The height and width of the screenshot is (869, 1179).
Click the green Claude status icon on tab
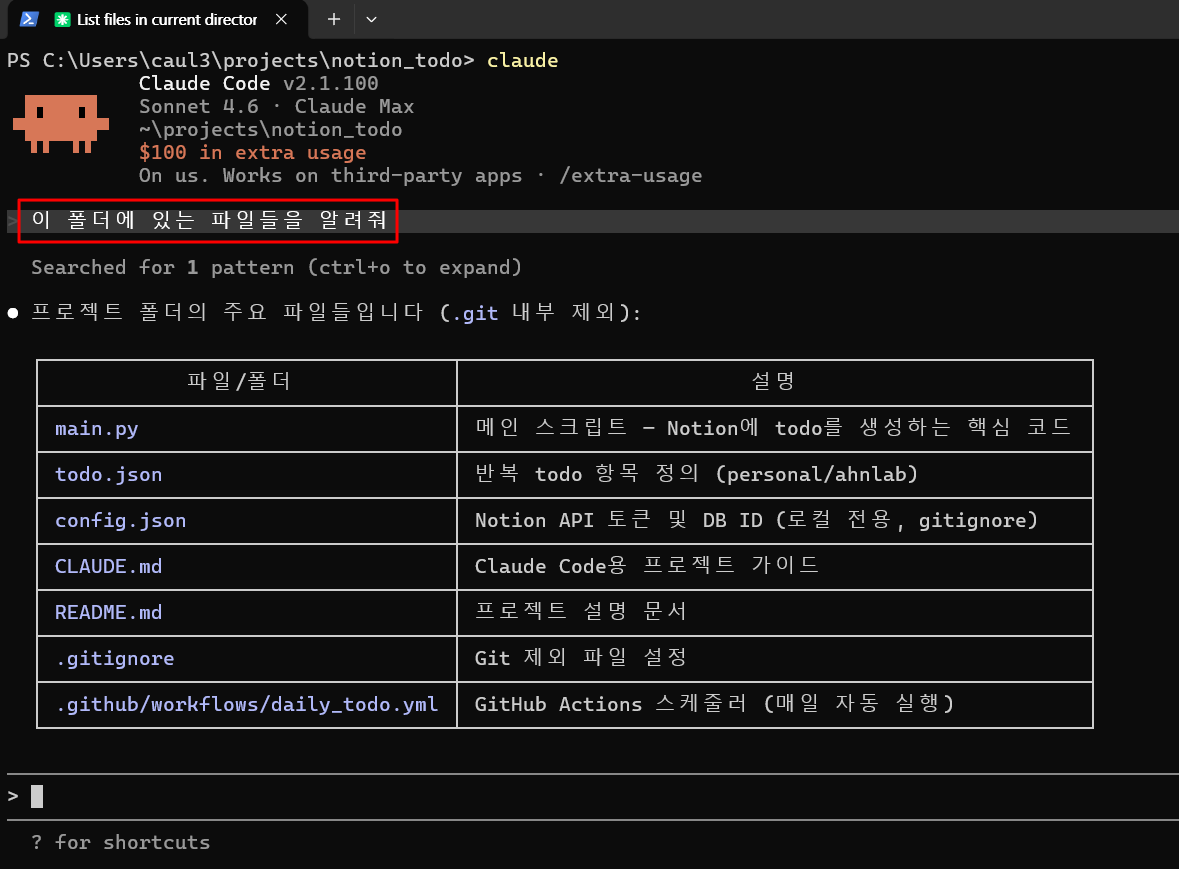62,20
